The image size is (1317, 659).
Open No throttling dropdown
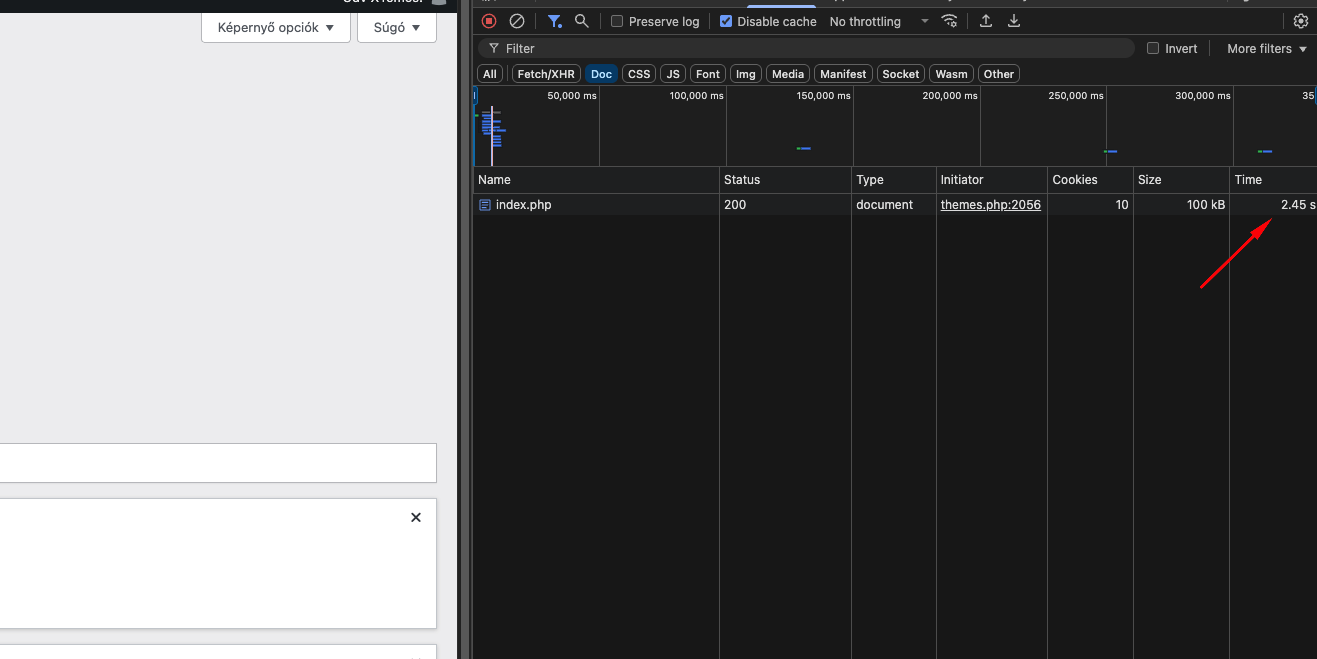tap(879, 21)
